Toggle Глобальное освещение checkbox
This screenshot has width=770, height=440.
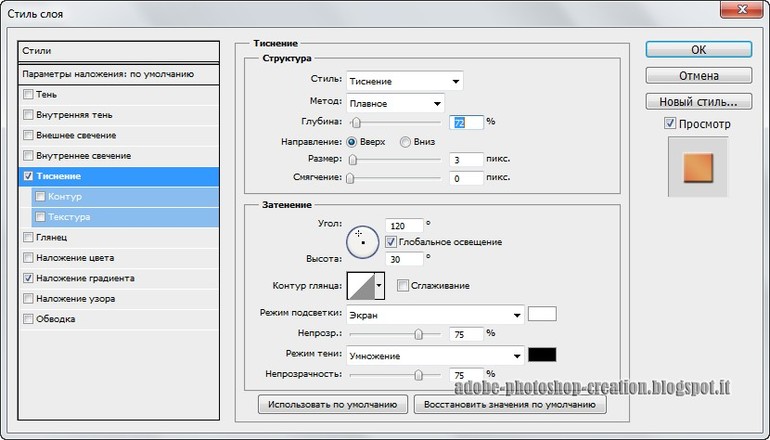pos(390,242)
